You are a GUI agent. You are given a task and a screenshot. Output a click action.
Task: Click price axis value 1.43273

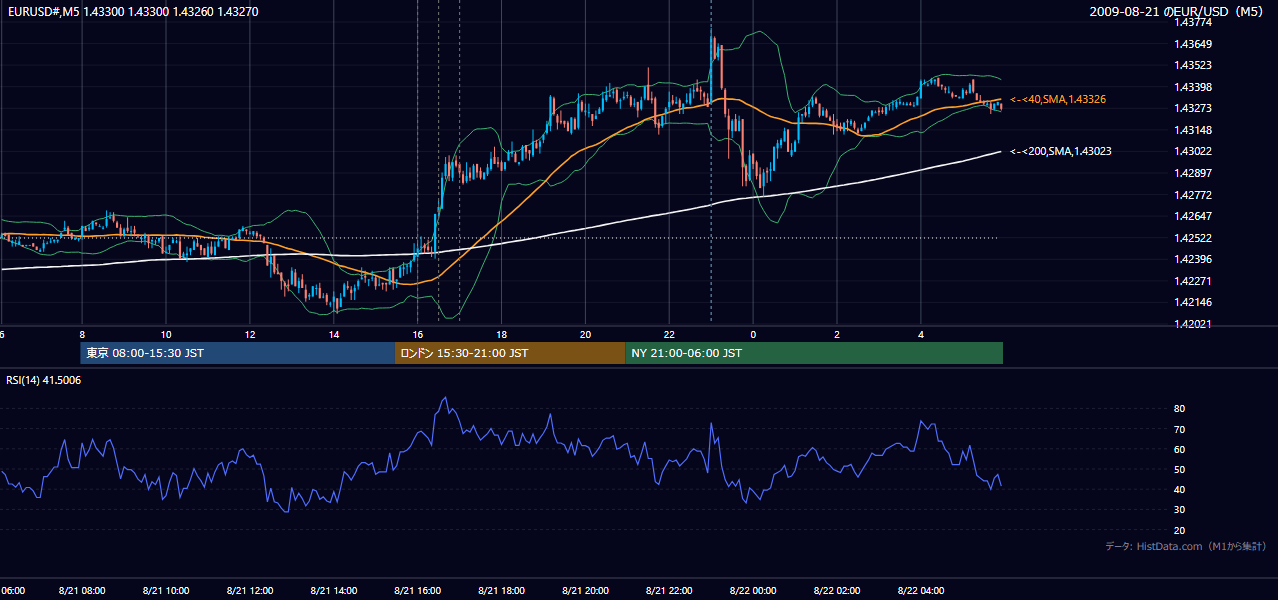click(x=1194, y=108)
